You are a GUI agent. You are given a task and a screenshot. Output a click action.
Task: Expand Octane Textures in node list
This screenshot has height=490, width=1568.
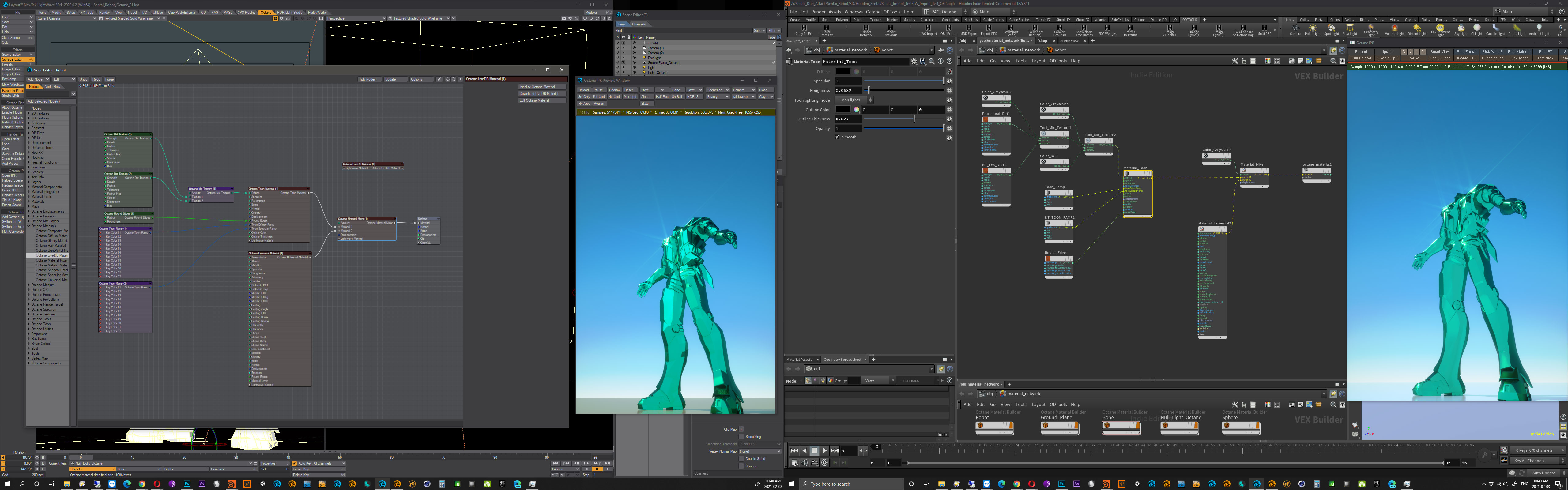tap(29, 314)
